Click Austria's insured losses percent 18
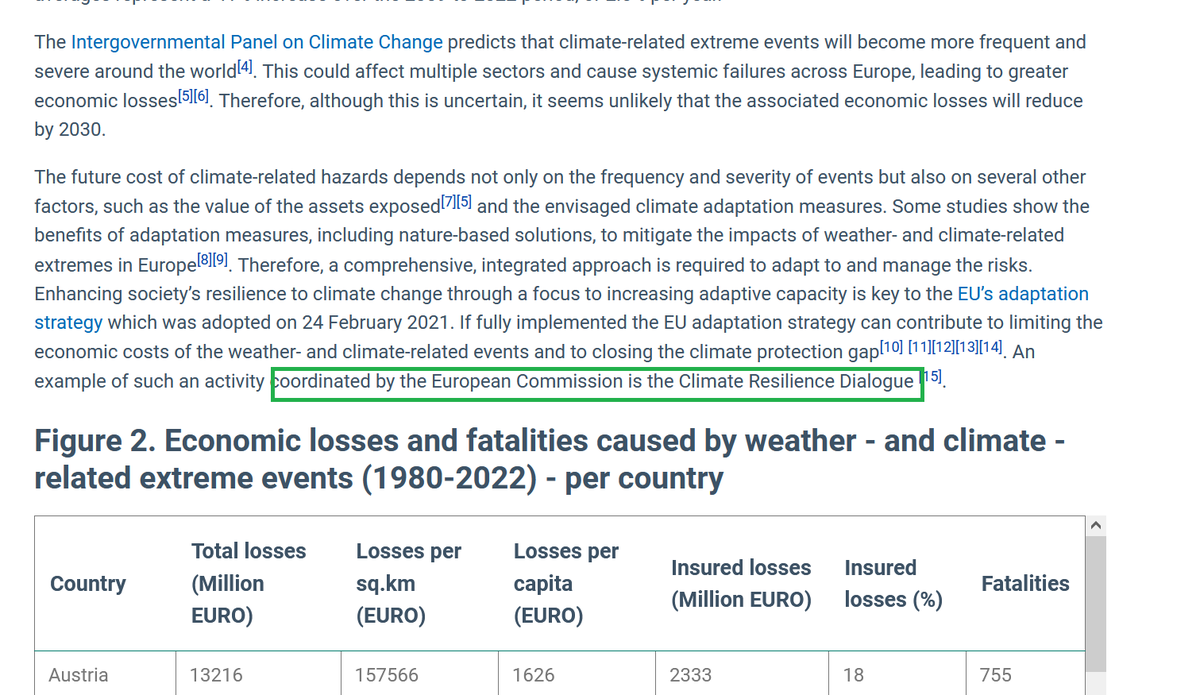 pos(853,675)
